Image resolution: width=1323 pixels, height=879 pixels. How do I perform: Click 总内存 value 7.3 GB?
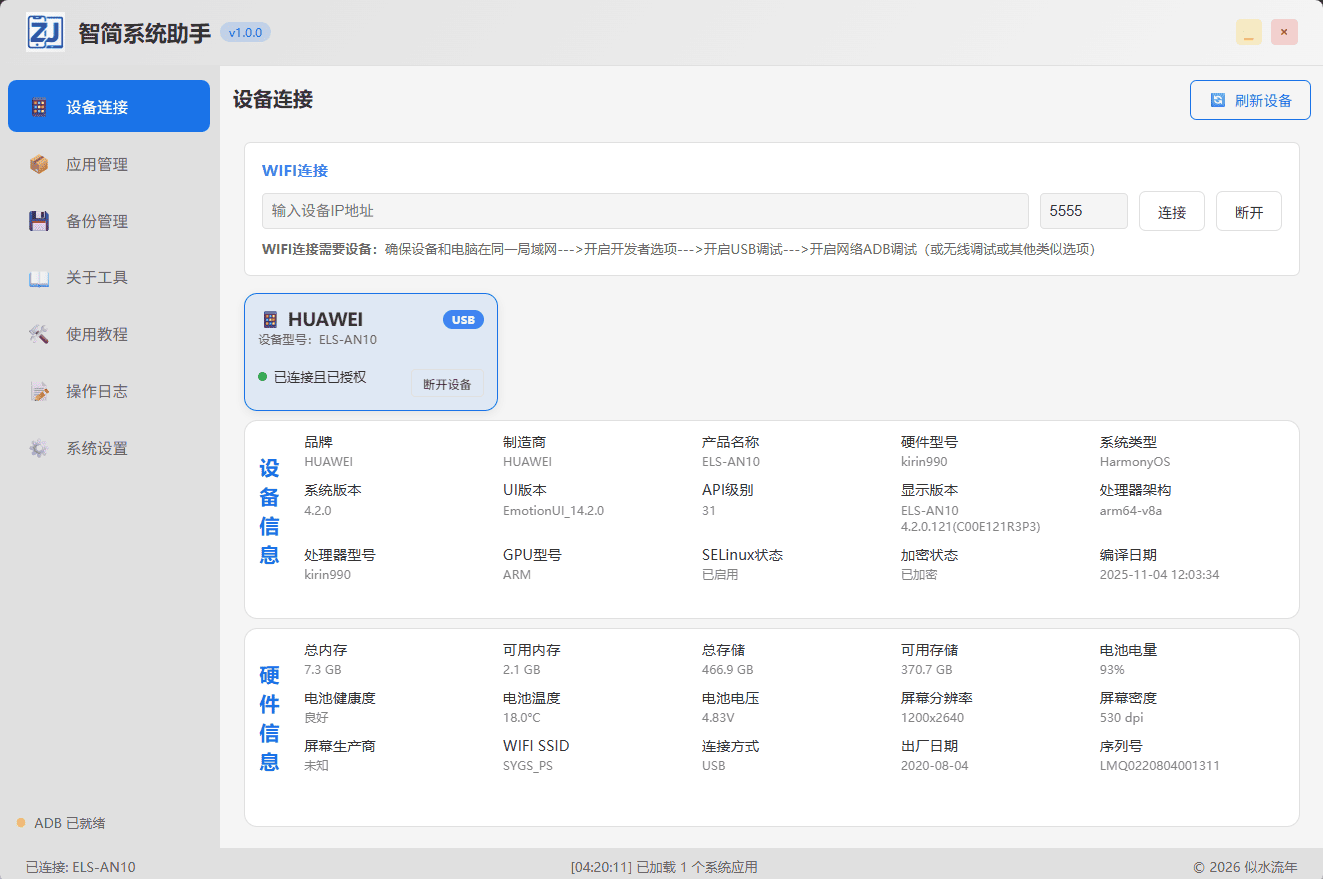[x=323, y=670]
